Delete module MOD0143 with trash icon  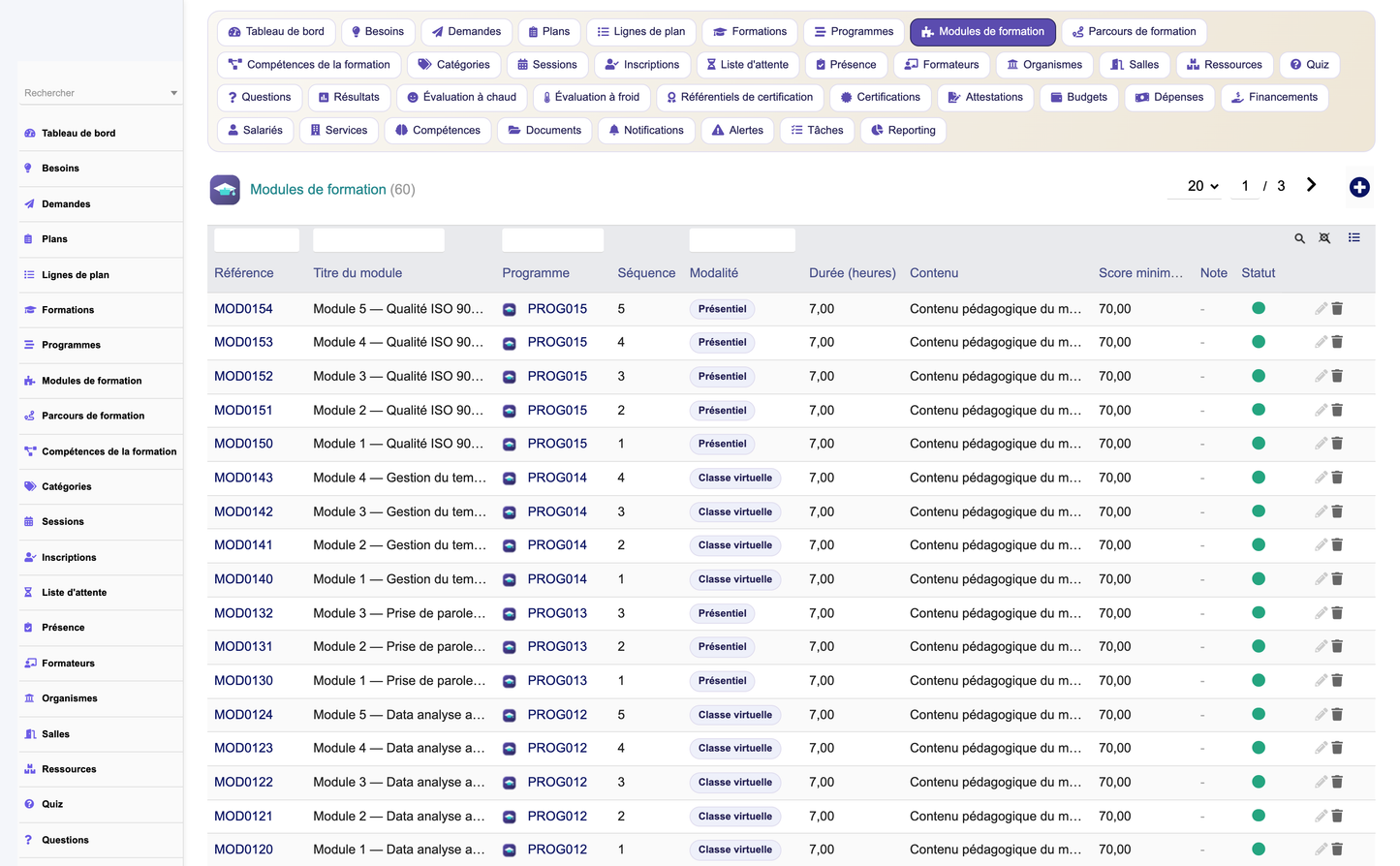coord(1337,477)
